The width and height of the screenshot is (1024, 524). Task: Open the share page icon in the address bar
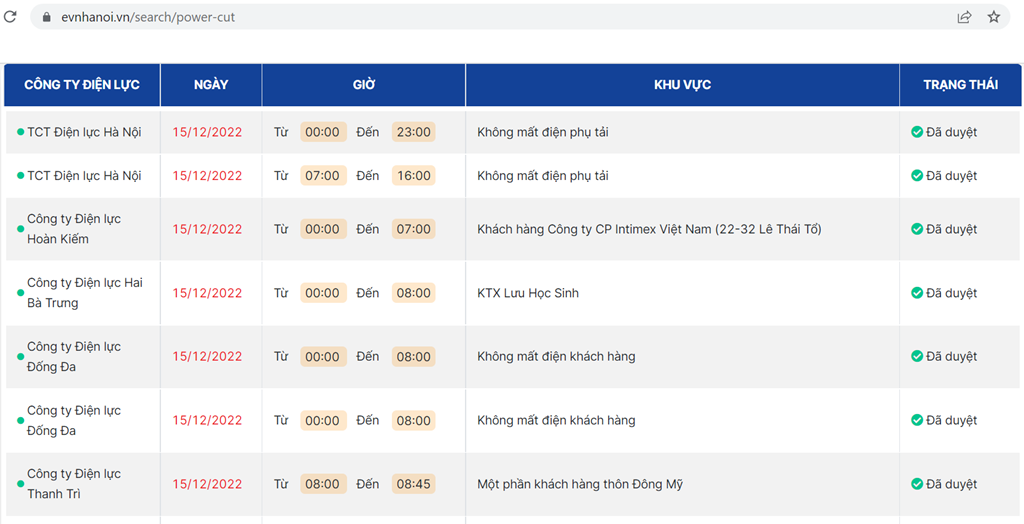click(x=964, y=17)
